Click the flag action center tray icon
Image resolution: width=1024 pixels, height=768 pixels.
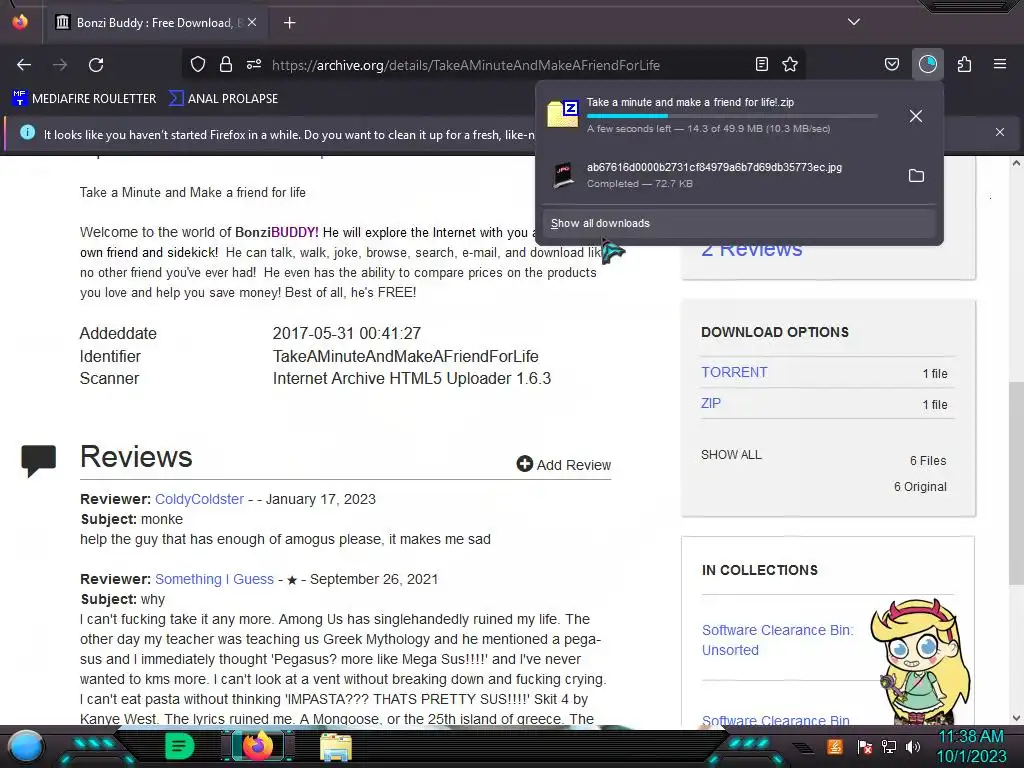coord(865,746)
